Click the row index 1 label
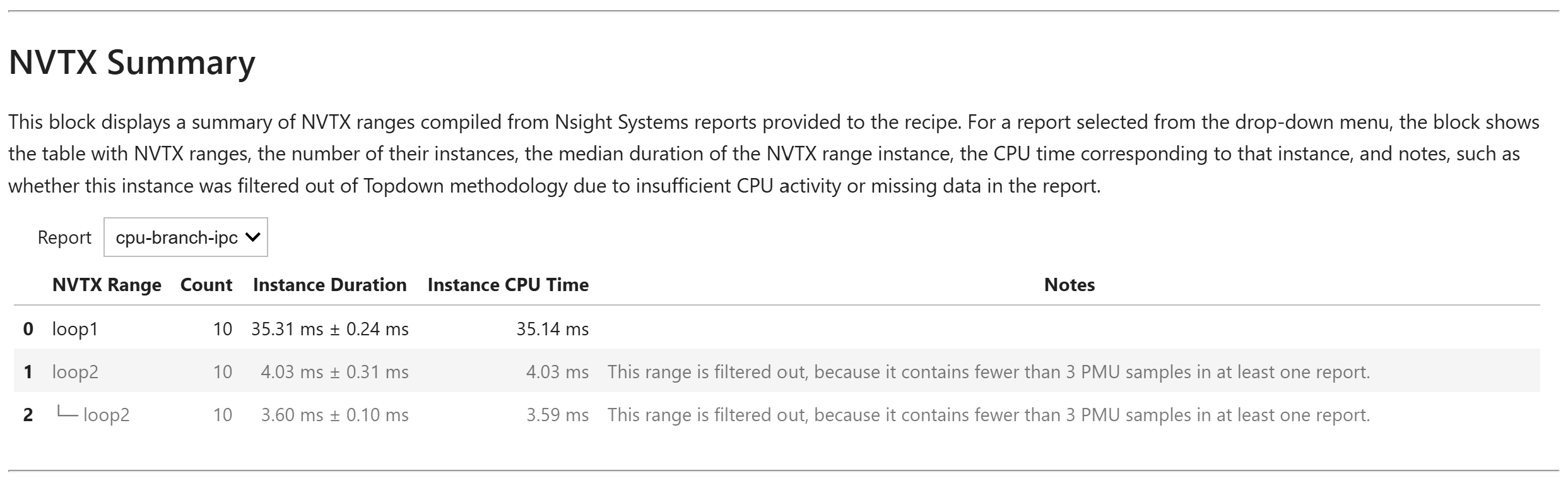 pos(29,371)
